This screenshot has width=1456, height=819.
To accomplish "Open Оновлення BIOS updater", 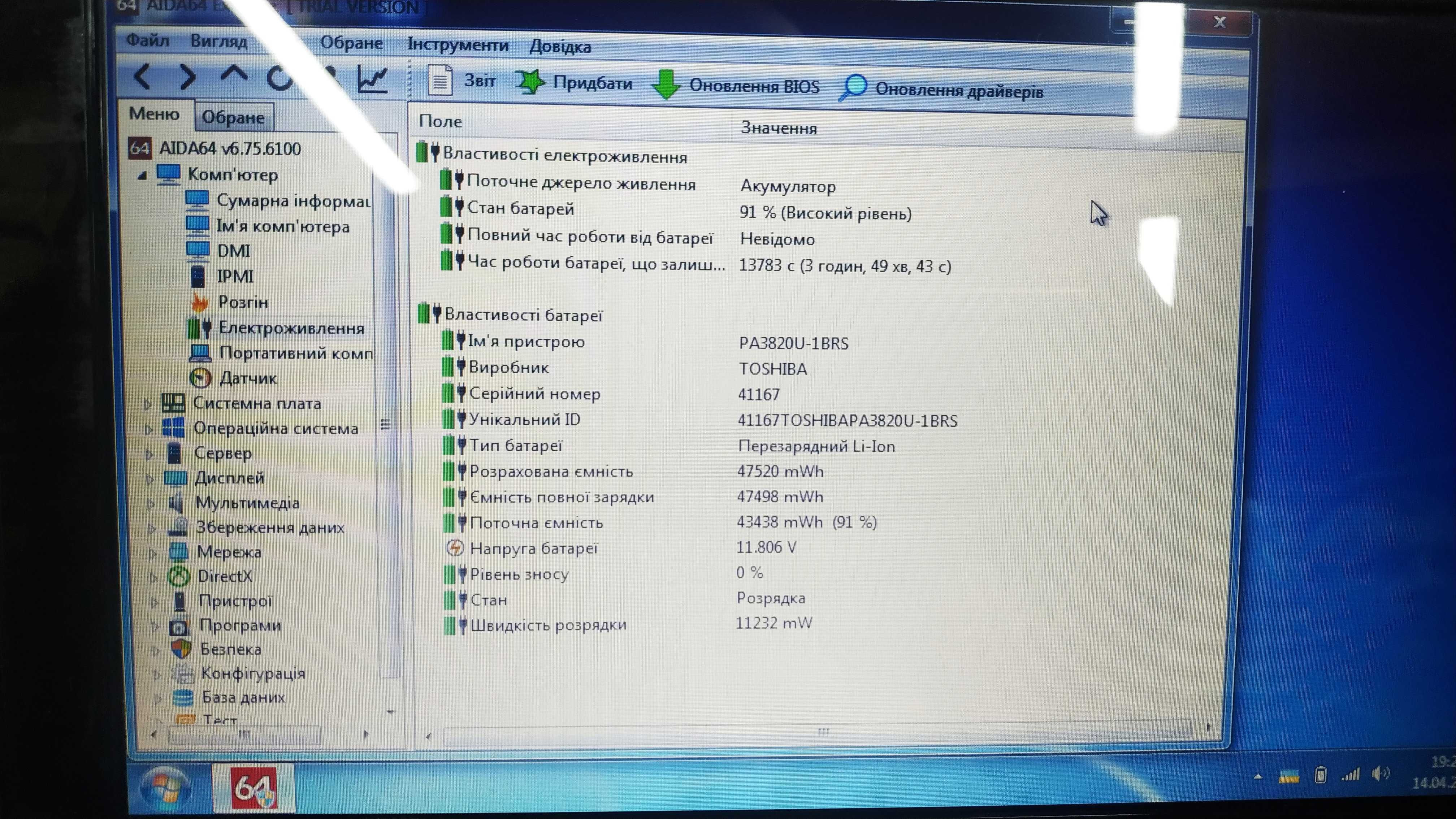I will point(736,86).
